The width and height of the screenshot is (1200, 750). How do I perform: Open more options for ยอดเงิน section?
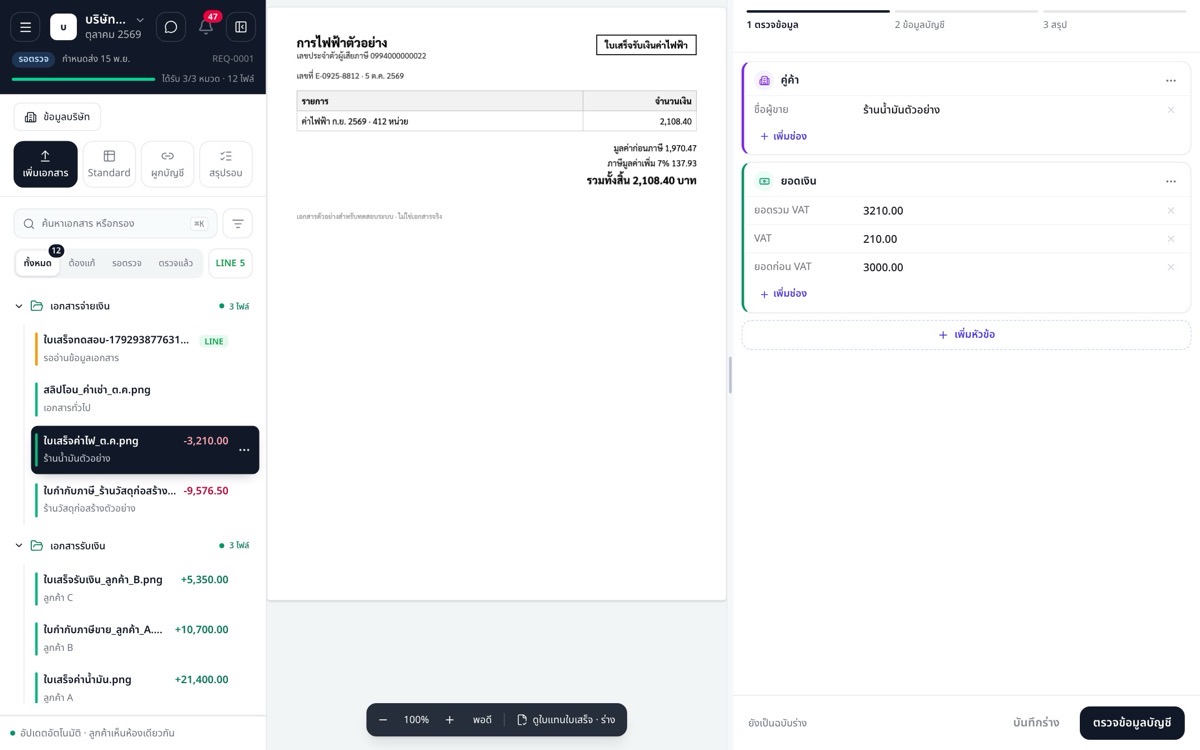1171,182
